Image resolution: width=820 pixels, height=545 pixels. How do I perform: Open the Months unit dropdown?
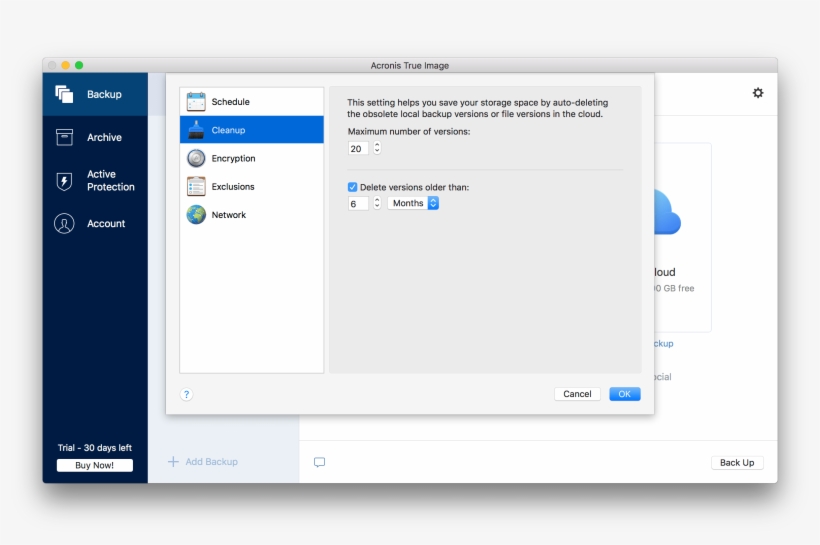pos(413,203)
